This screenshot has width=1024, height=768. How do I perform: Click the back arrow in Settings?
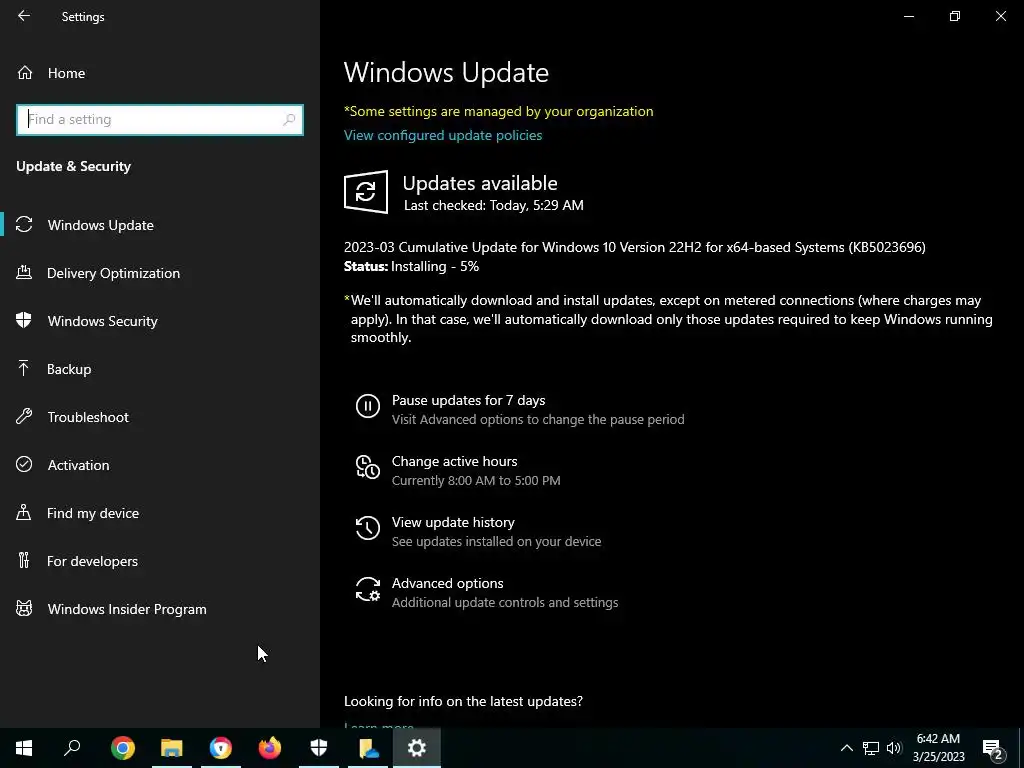24,16
